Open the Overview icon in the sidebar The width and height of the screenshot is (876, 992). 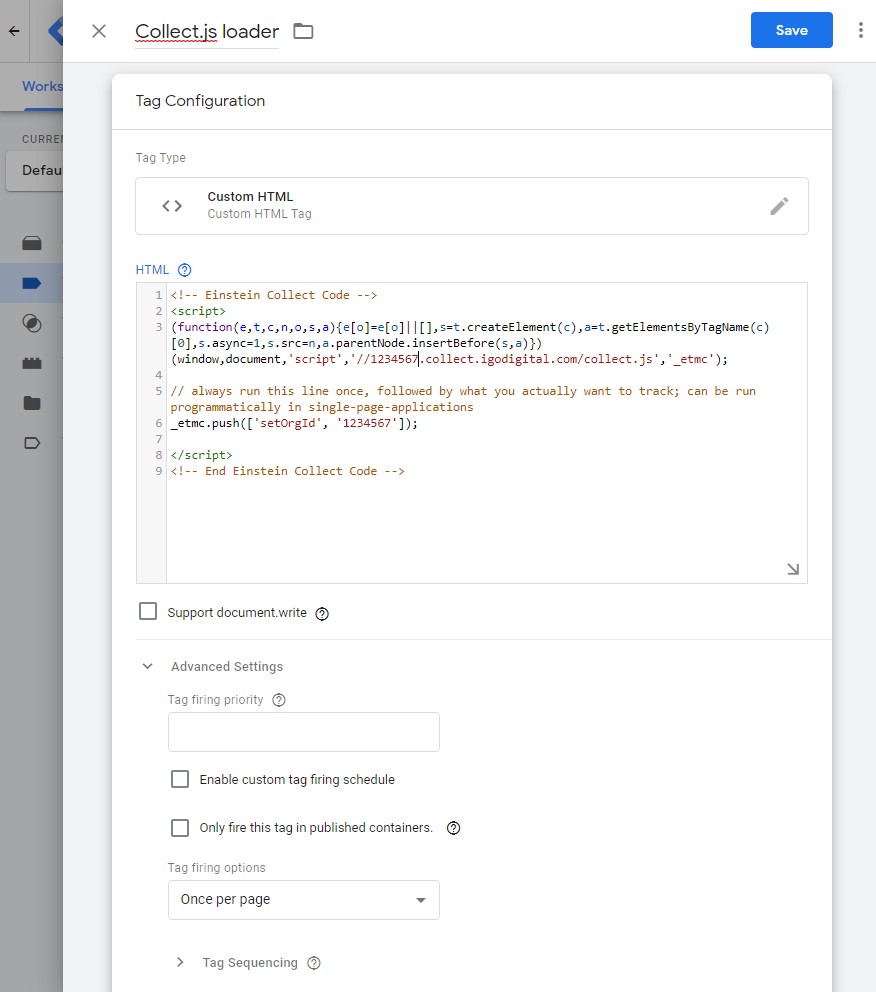click(x=32, y=243)
